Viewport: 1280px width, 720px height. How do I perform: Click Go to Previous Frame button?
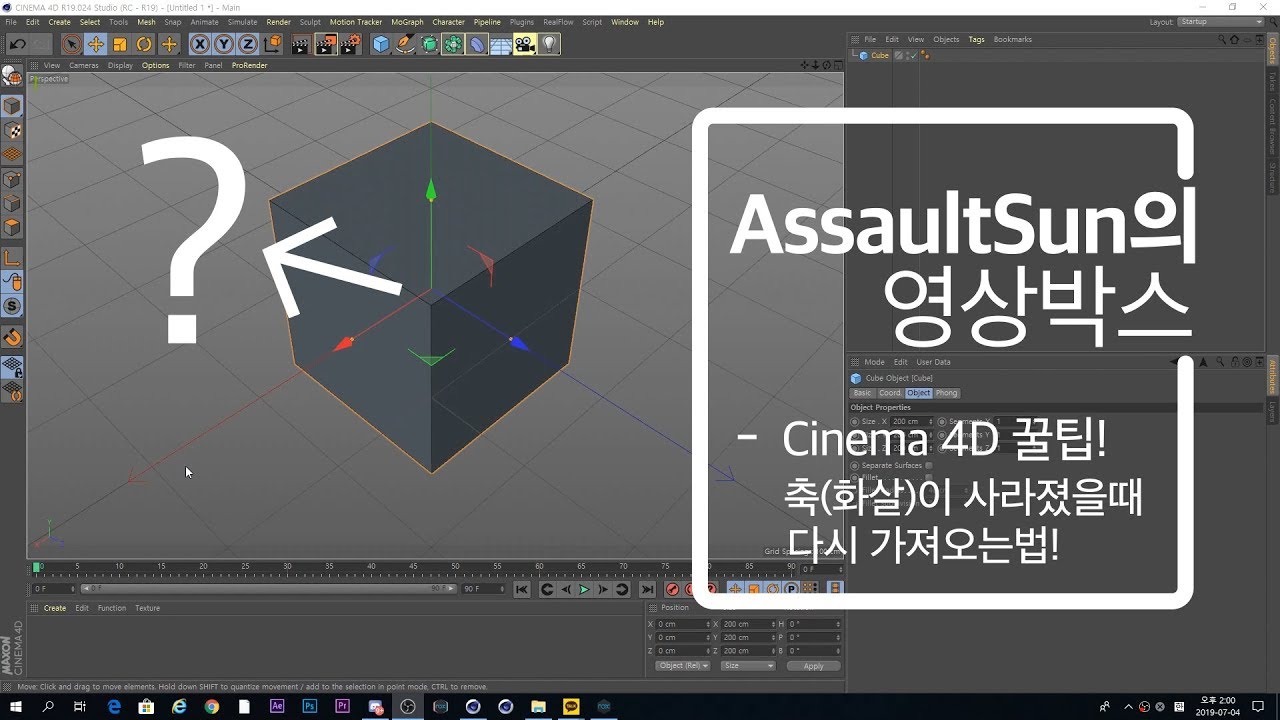[566, 590]
